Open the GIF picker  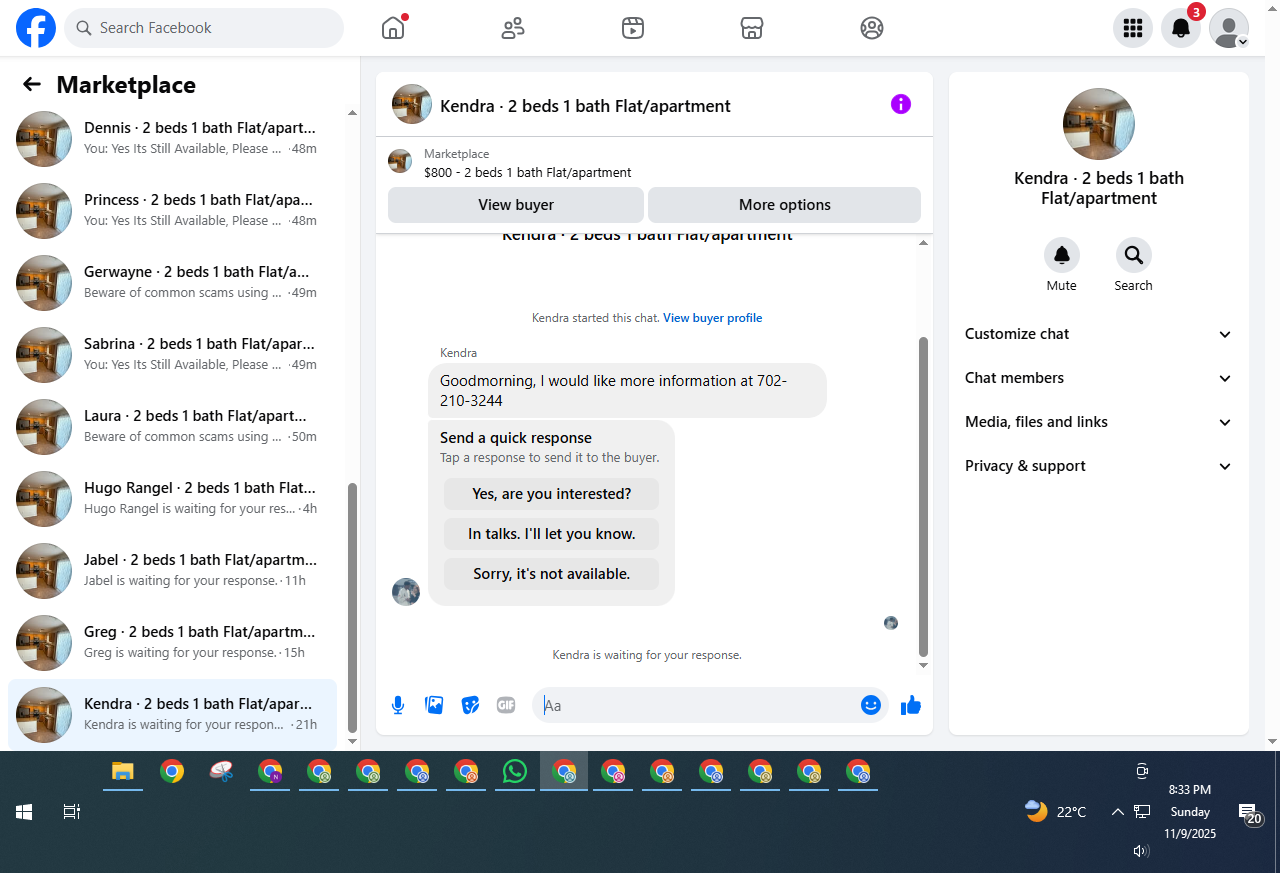506,705
